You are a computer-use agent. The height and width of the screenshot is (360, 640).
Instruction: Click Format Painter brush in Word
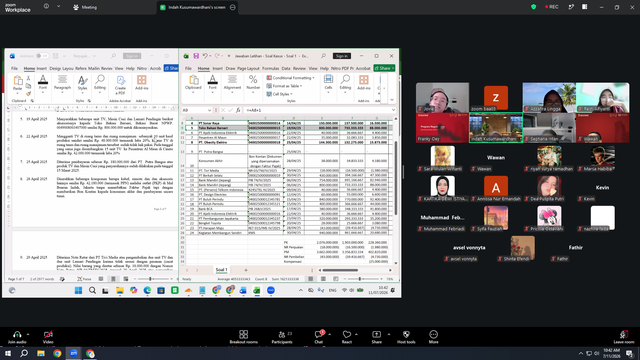[28, 93]
